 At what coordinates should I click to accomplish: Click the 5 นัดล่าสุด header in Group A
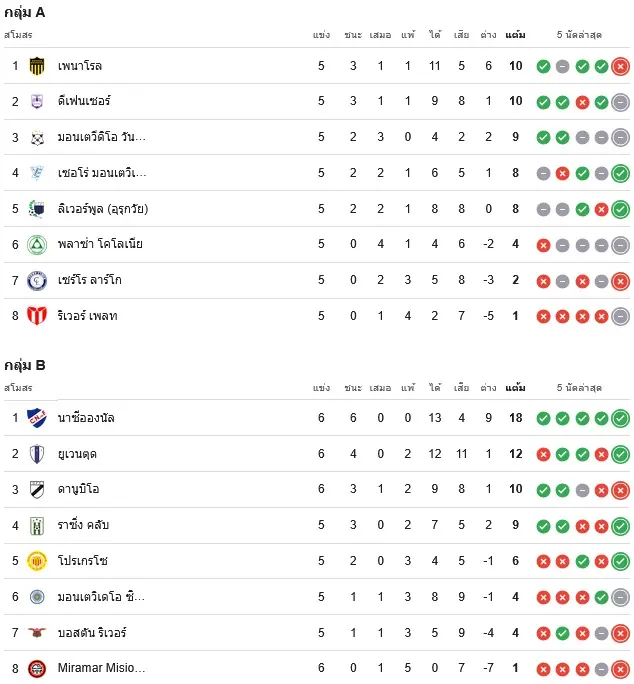pyautogui.click(x=579, y=35)
